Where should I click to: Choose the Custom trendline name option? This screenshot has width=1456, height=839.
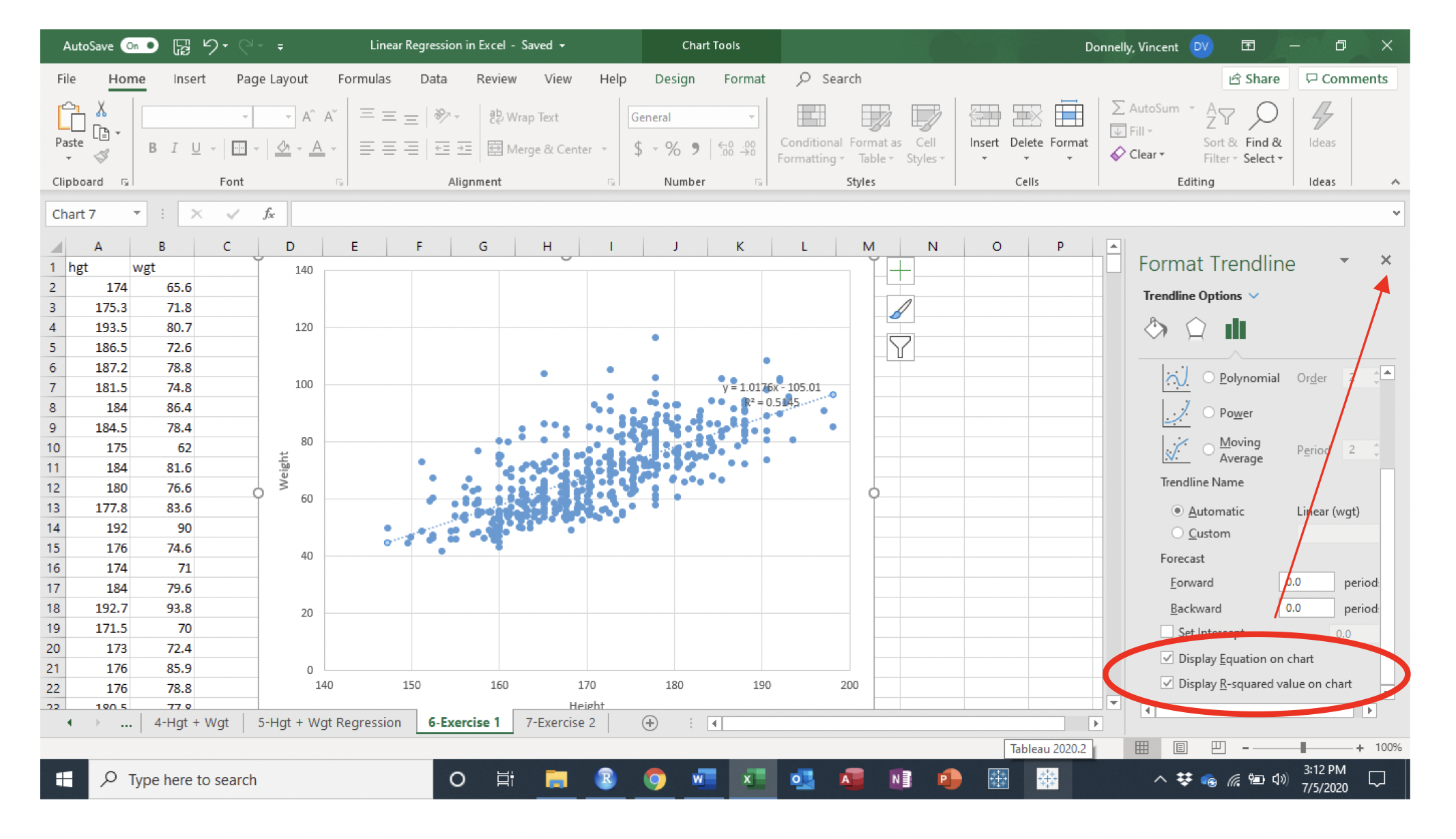pos(1178,533)
